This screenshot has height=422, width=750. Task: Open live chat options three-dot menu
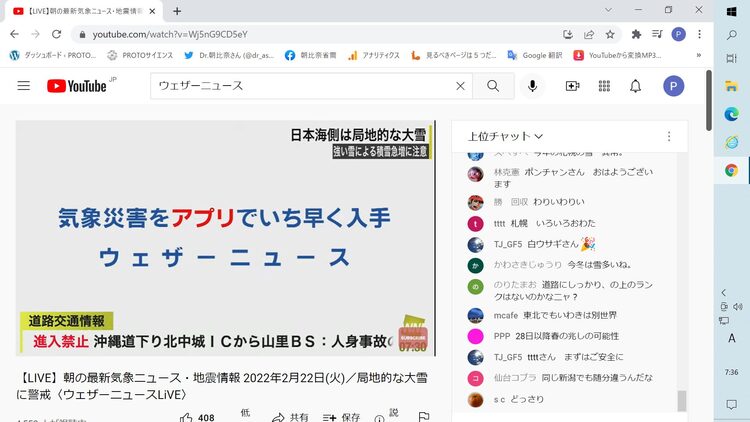(x=669, y=137)
